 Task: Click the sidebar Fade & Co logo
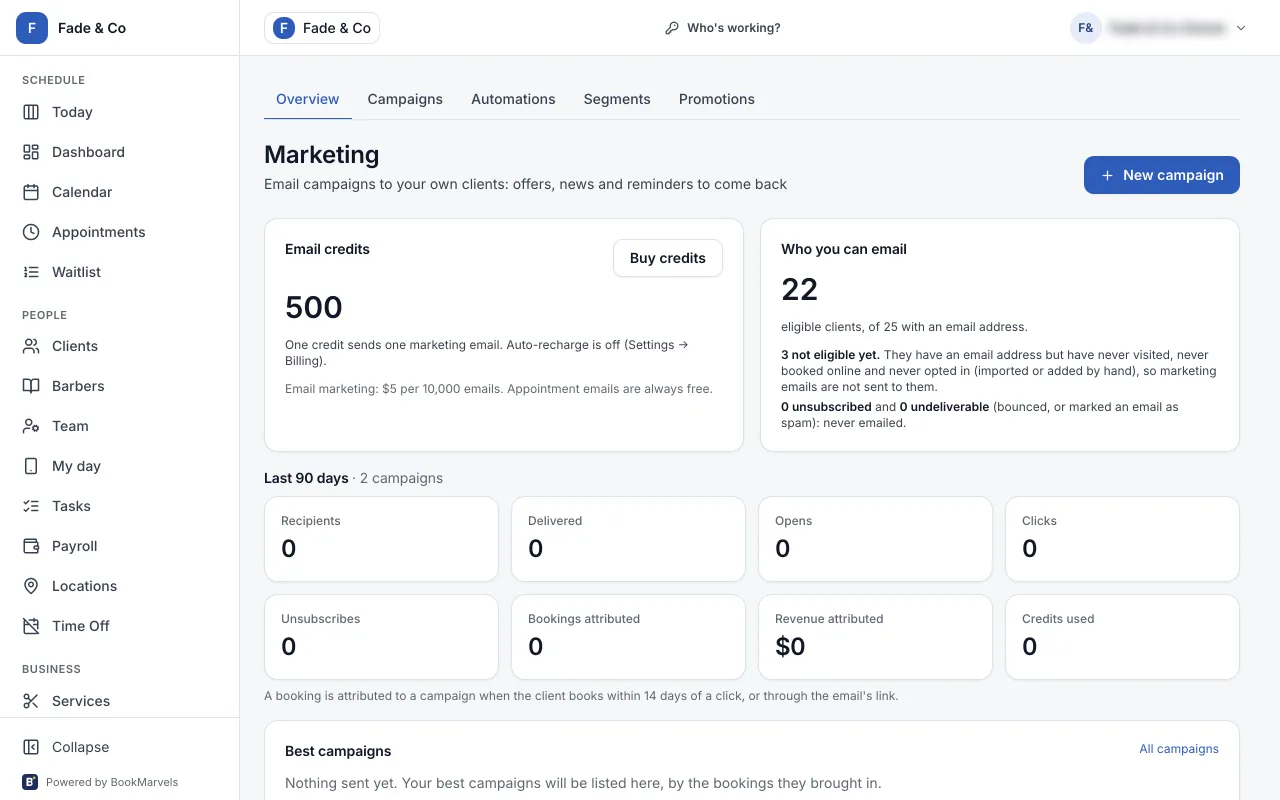click(x=32, y=28)
